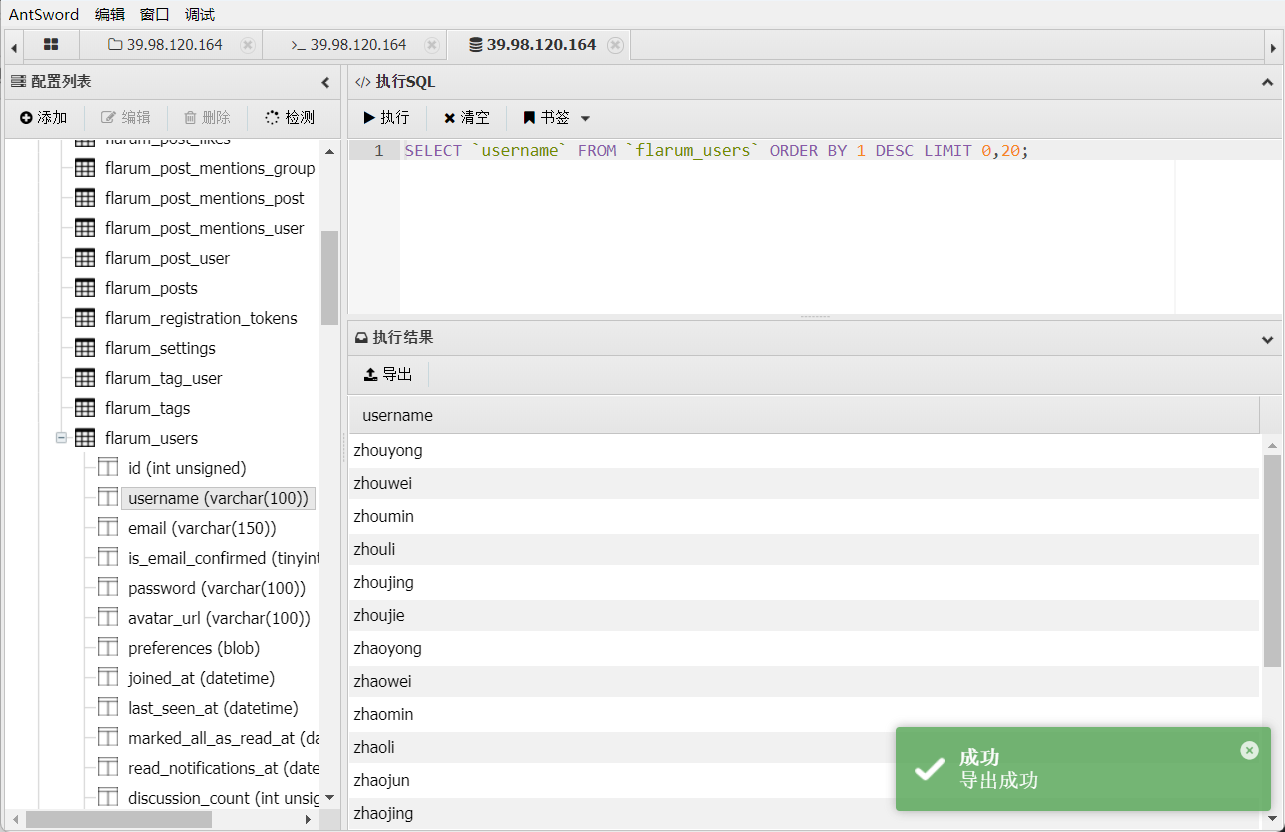
Task: Run the SQL with 执行
Action: pos(386,118)
